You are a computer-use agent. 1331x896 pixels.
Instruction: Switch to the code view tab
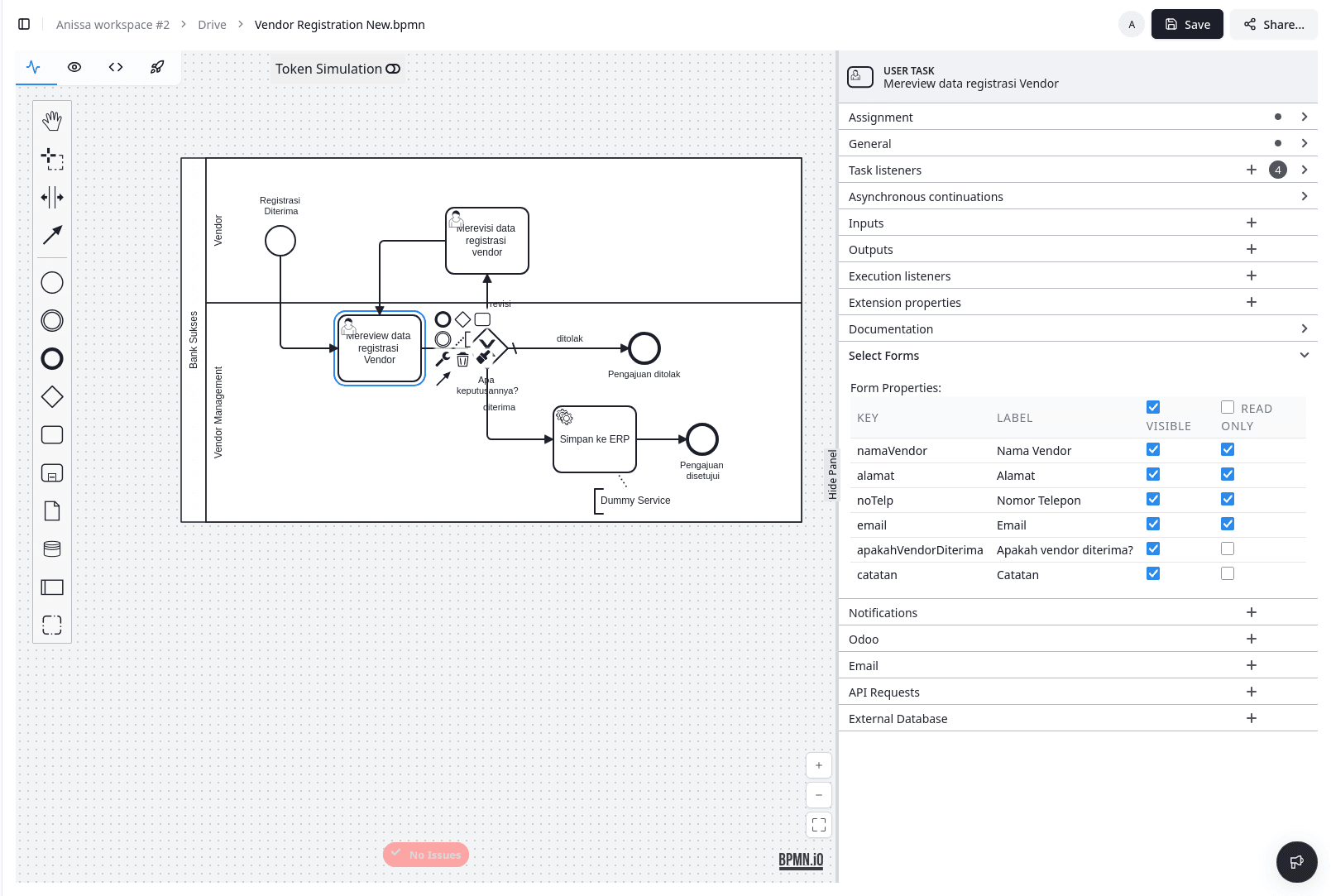pyautogui.click(x=116, y=68)
